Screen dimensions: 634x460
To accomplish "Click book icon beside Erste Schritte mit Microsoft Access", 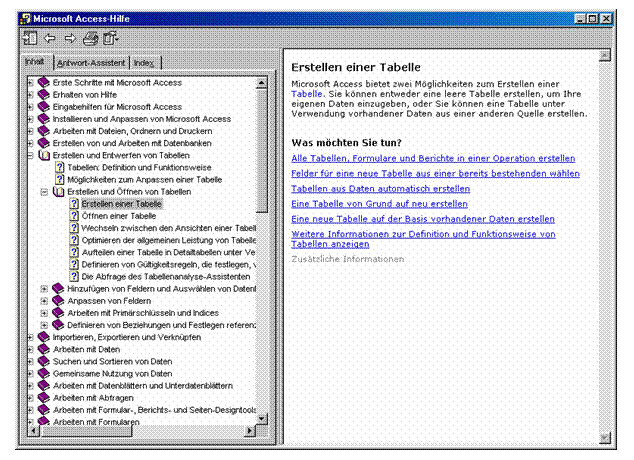I will (43, 82).
